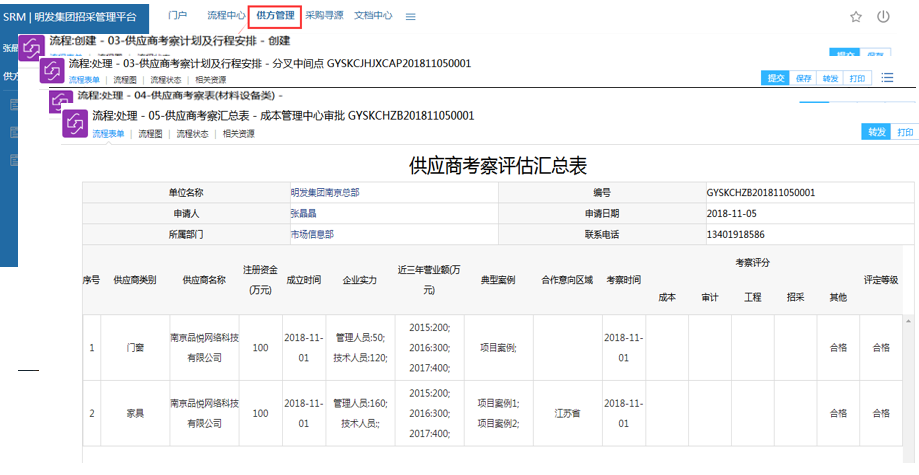The image size is (919, 475).
Task: Open the 流程中心 menu
Action: click(x=226, y=16)
